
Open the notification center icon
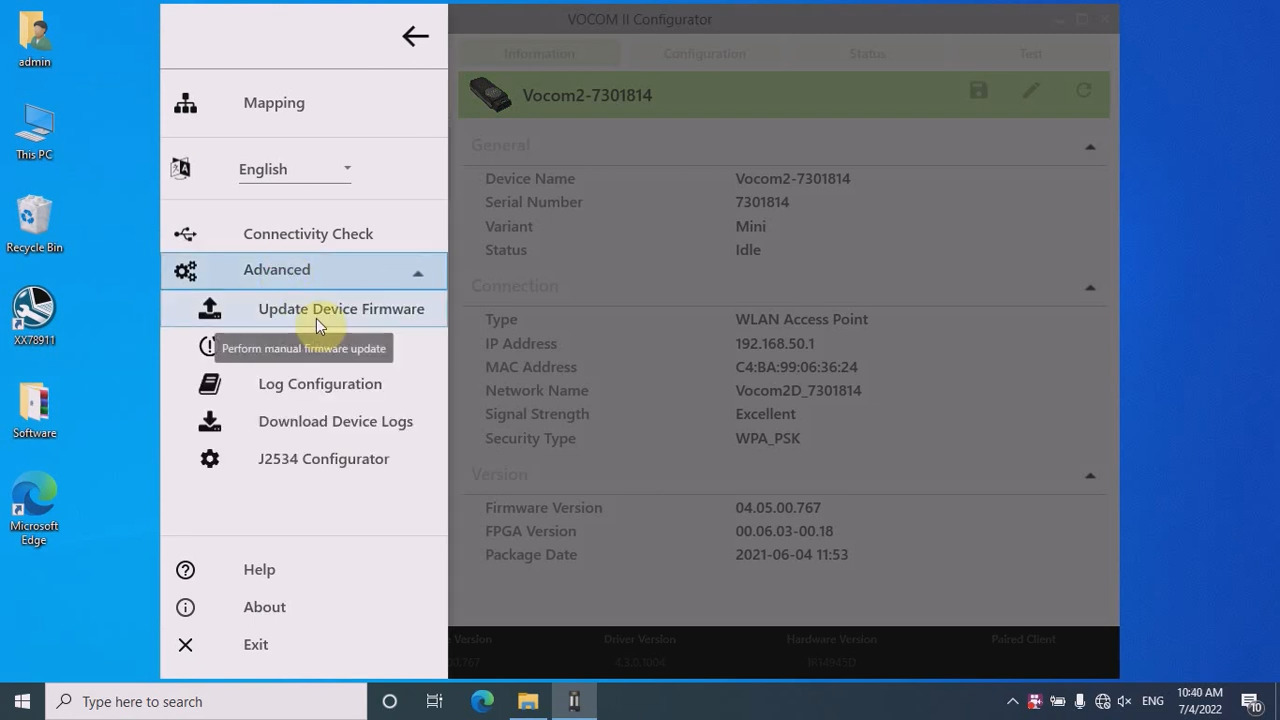pos(1251,701)
